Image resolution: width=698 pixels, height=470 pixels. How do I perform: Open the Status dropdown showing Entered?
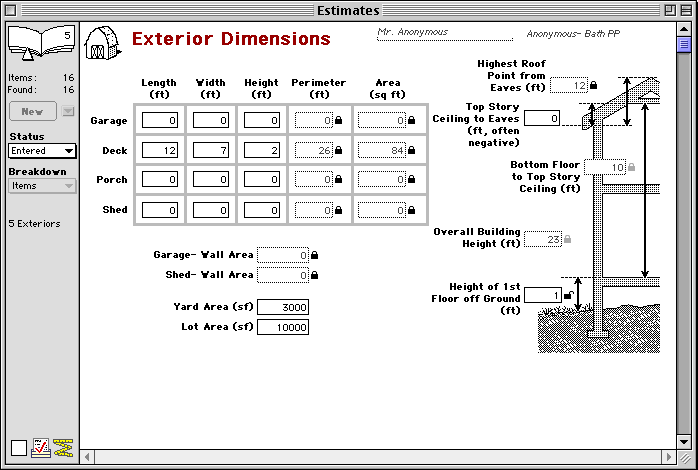41,151
